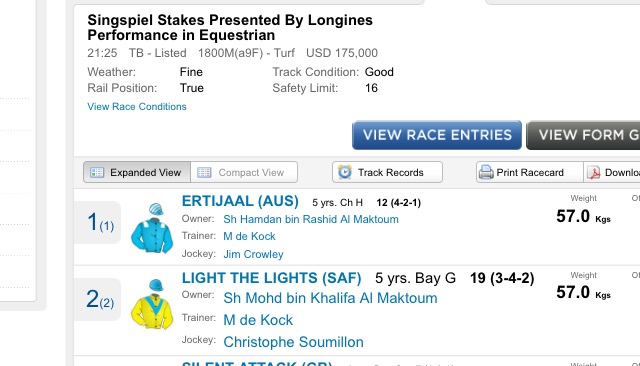Open jockey Jim Crowley's page
The image size is (640, 366).
(x=253, y=254)
